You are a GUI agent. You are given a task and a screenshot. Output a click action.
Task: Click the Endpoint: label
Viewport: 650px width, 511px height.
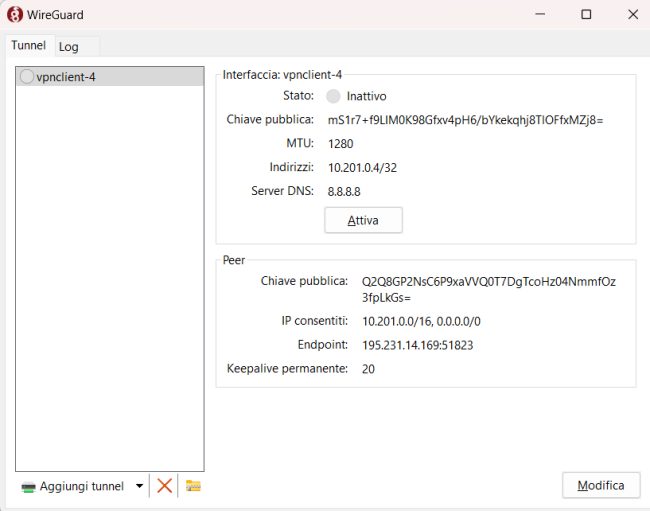pos(323,344)
